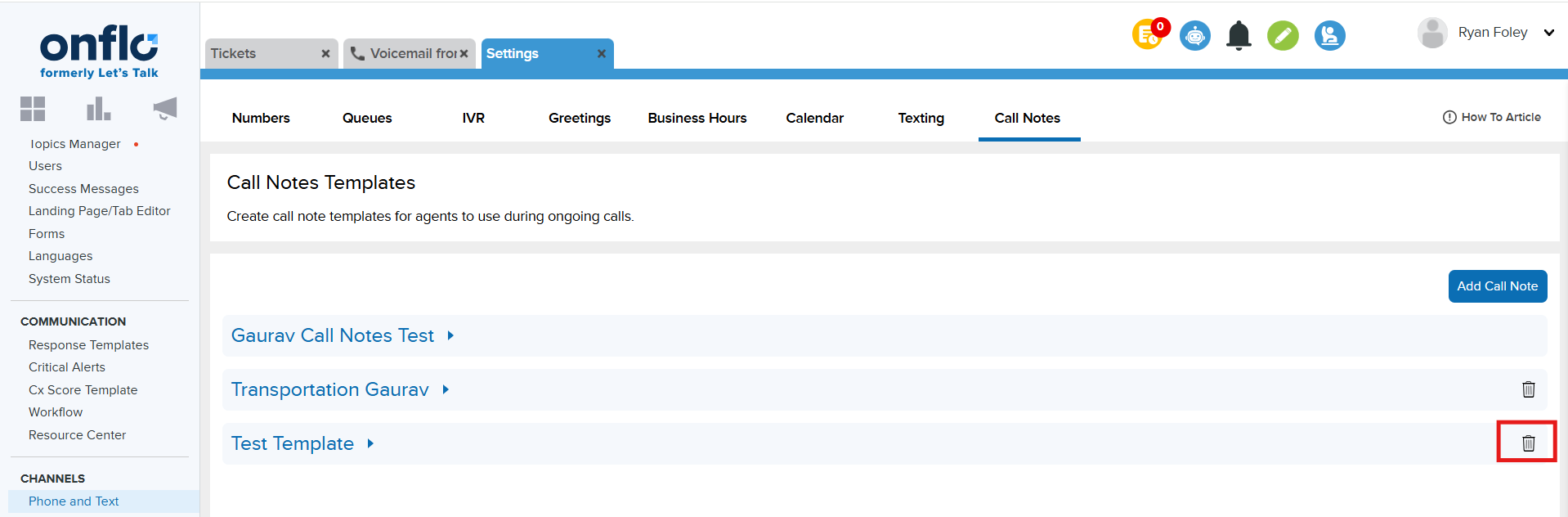The image size is (1568, 517).
Task: Click the Add Call Note button
Action: click(x=1496, y=286)
